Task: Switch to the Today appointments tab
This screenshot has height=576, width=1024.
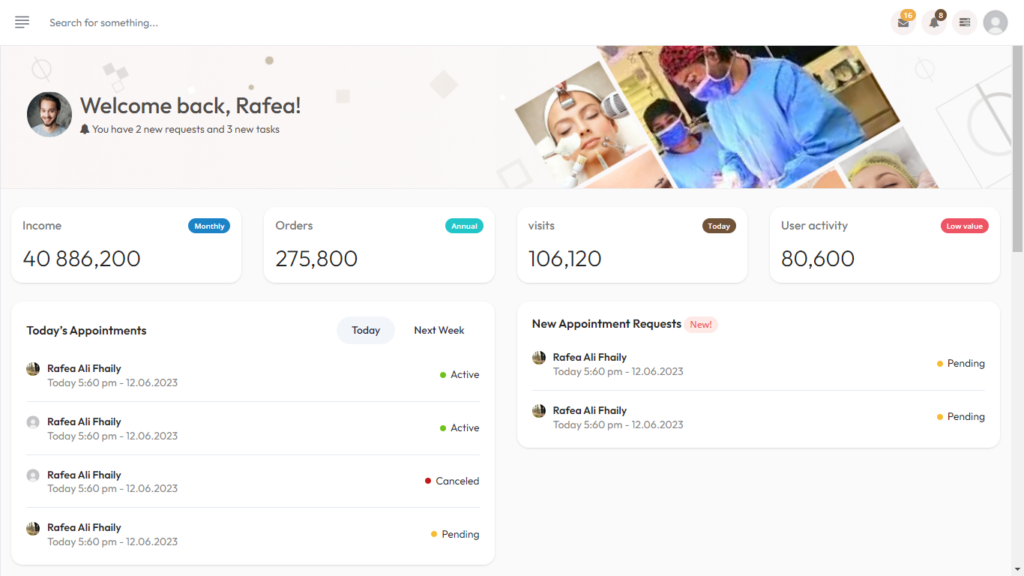Action: (366, 330)
